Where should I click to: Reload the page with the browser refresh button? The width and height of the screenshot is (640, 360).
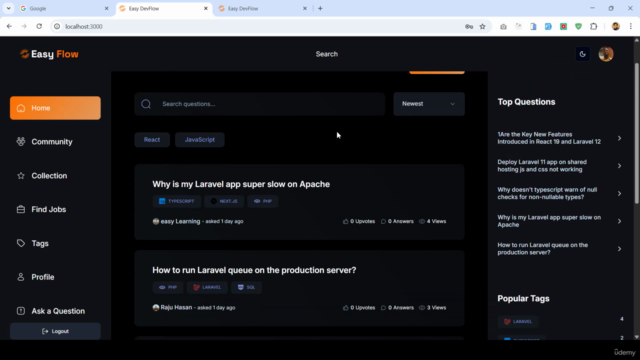[x=39, y=27]
